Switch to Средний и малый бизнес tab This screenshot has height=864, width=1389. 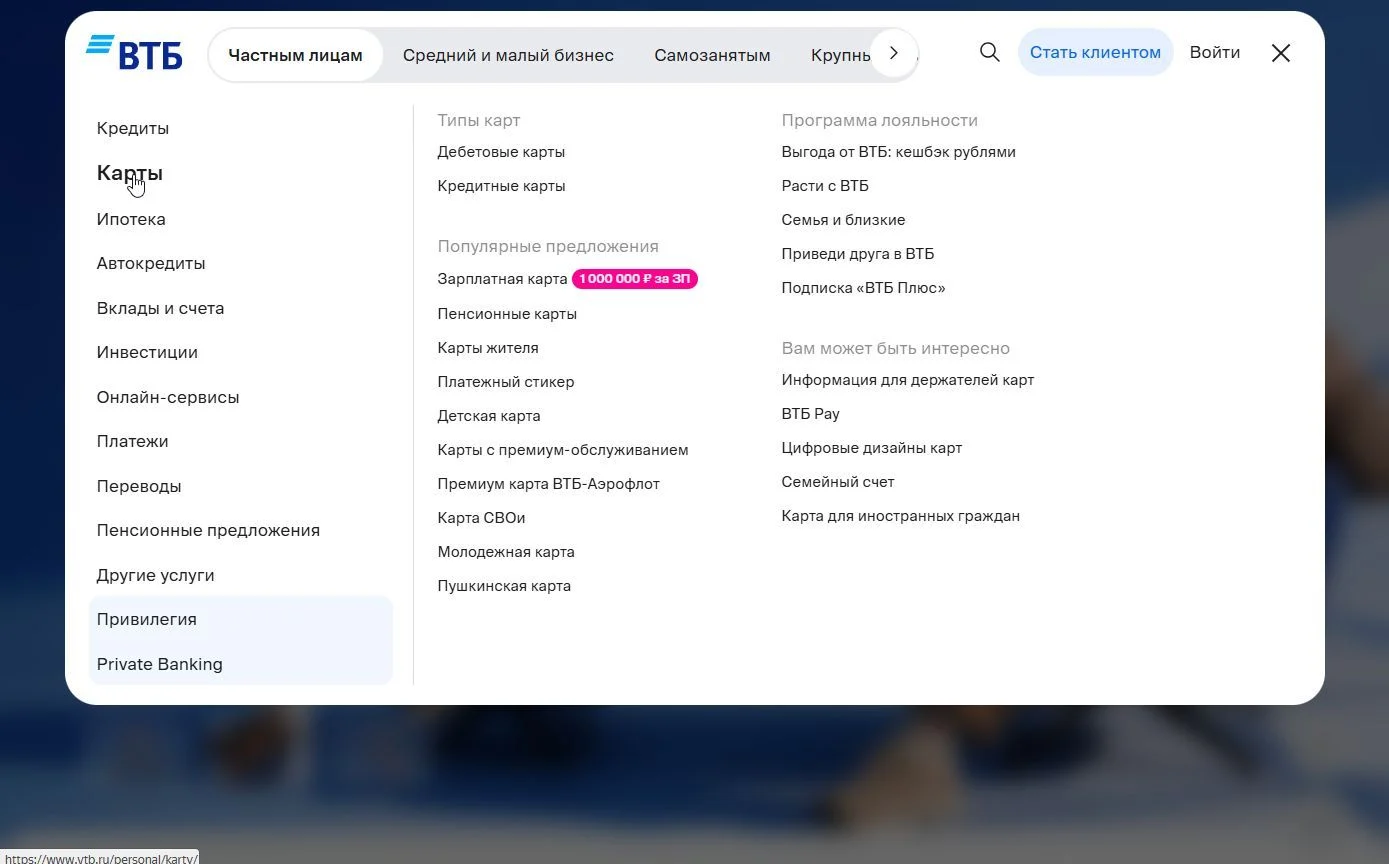click(508, 55)
